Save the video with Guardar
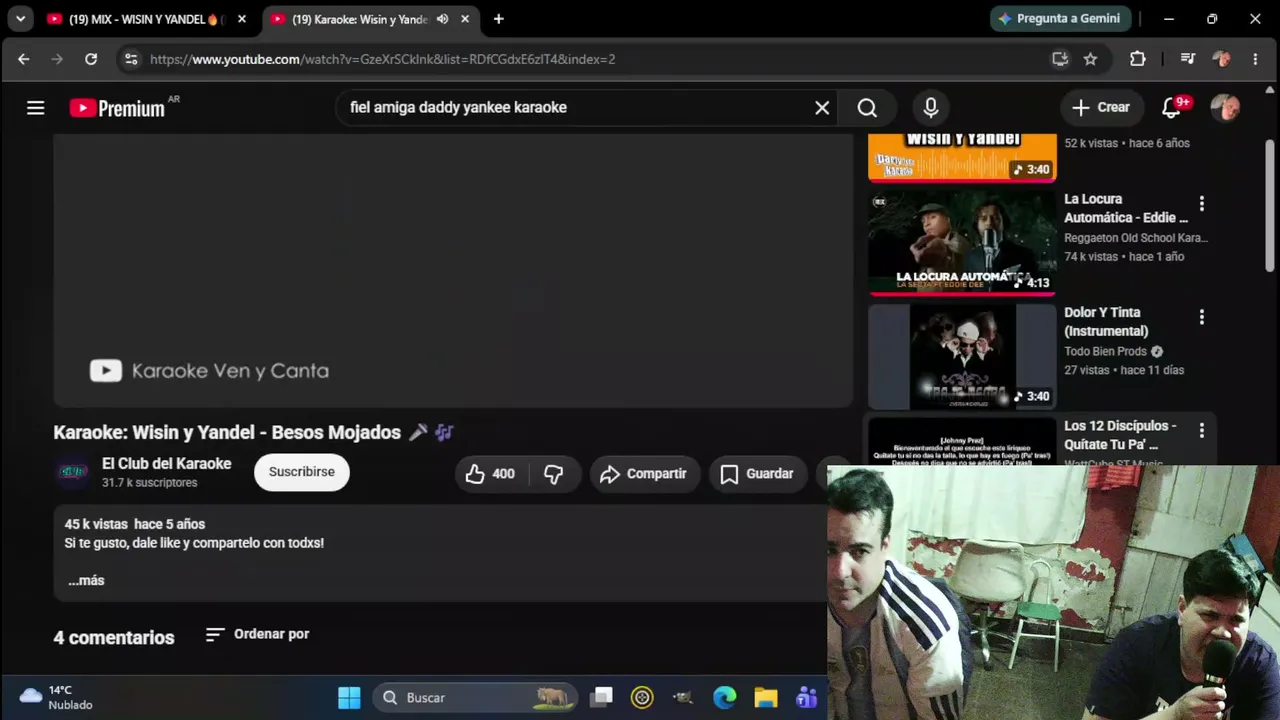The width and height of the screenshot is (1280, 720). click(757, 474)
